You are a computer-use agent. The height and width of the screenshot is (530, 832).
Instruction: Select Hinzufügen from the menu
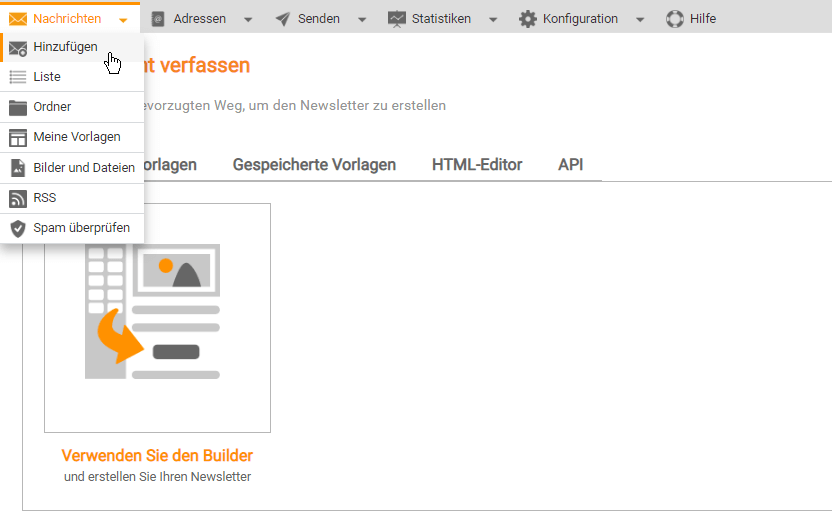coord(65,47)
